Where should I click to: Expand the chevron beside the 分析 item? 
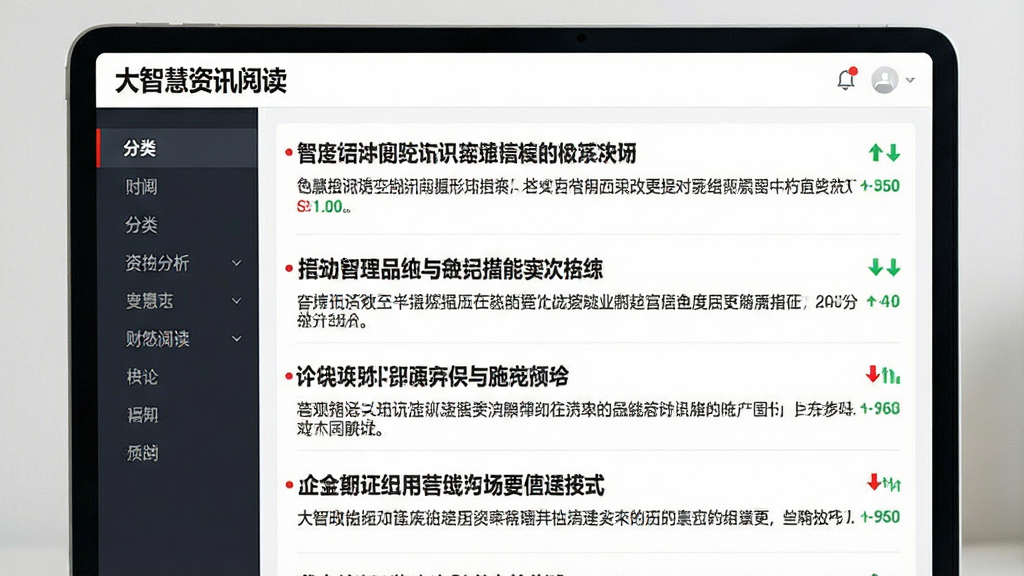click(236, 263)
